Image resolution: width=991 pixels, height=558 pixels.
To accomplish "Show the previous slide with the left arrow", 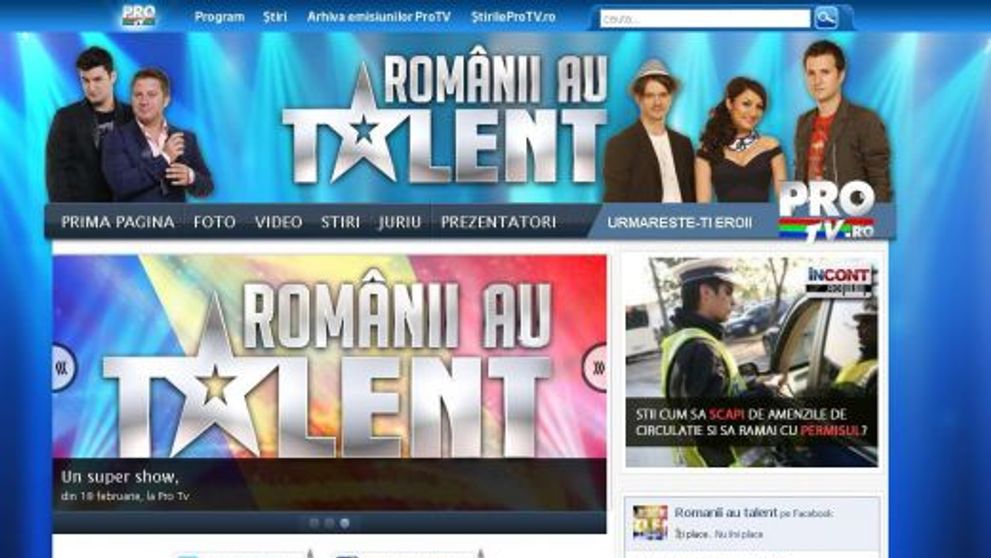I will [x=64, y=367].
